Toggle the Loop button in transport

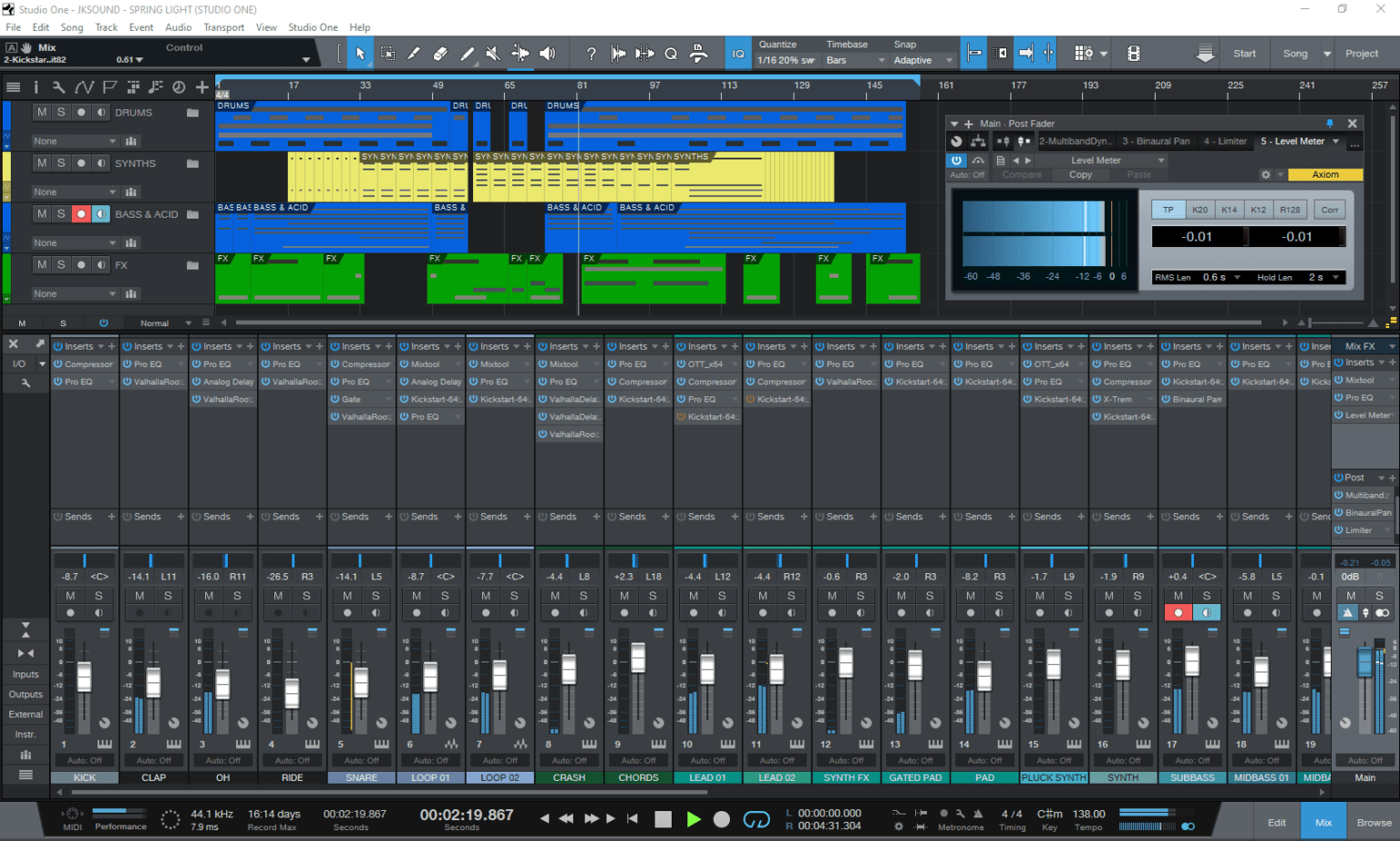(757, 819)
